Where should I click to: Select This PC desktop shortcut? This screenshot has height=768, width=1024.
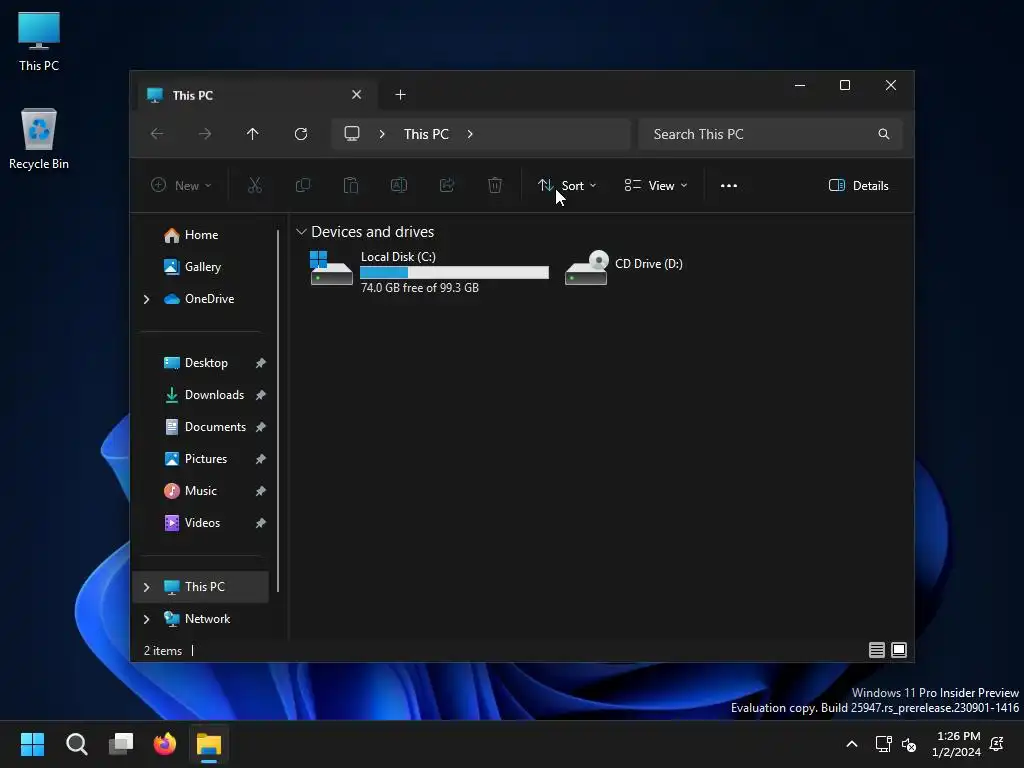(x=39, y=40)
